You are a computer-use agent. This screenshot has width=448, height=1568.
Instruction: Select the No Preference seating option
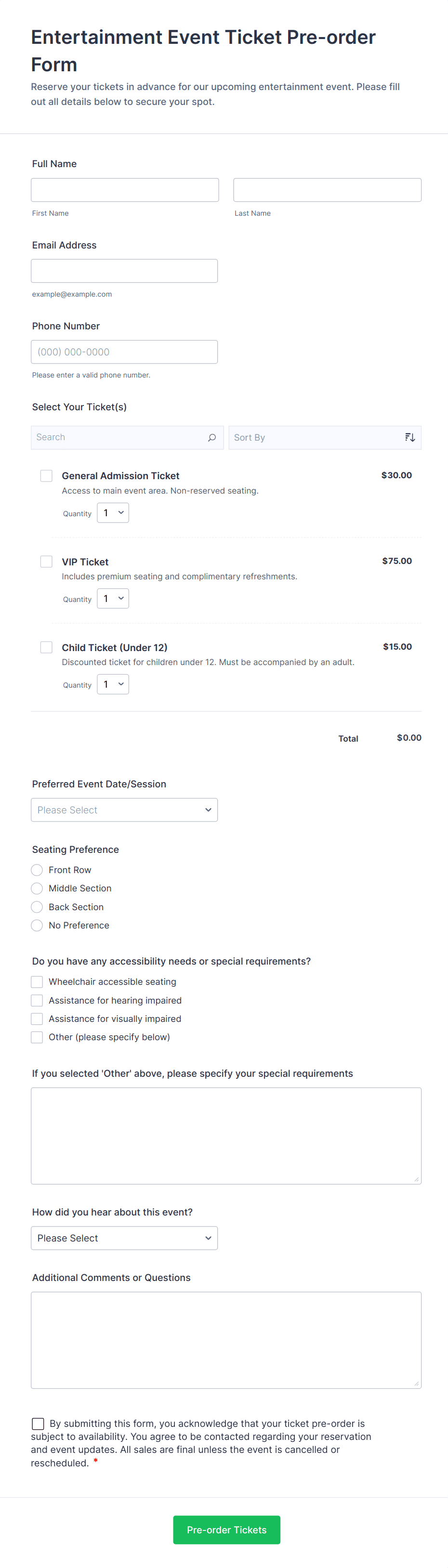pyautogui.click(x=37, y=925)
